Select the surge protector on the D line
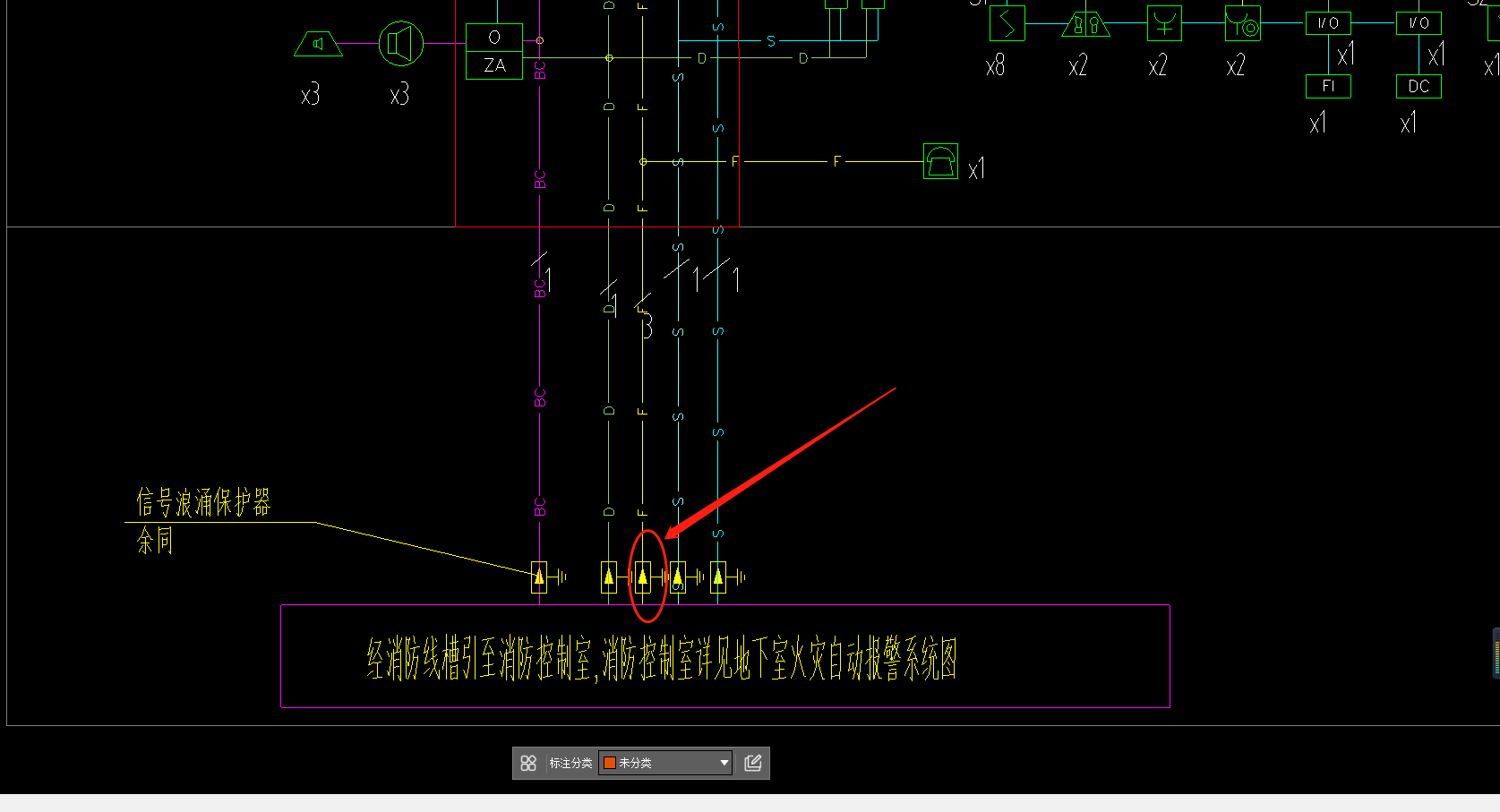 [x=609, y=577]
